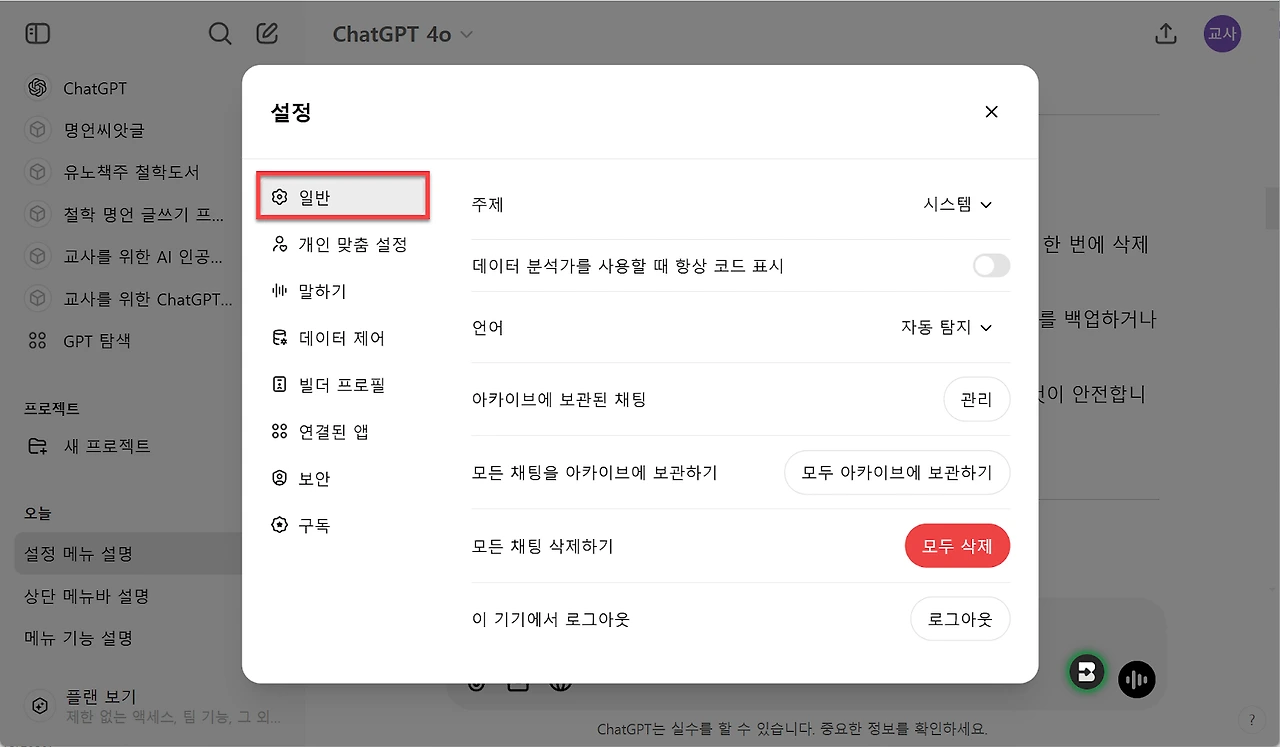Open the 교사를 위한 AI 인공... GPT

point(128,256)
